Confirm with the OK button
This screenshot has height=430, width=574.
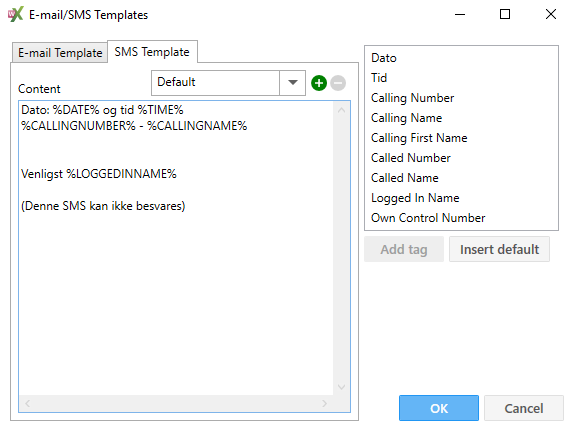click(x=439, y=408)
